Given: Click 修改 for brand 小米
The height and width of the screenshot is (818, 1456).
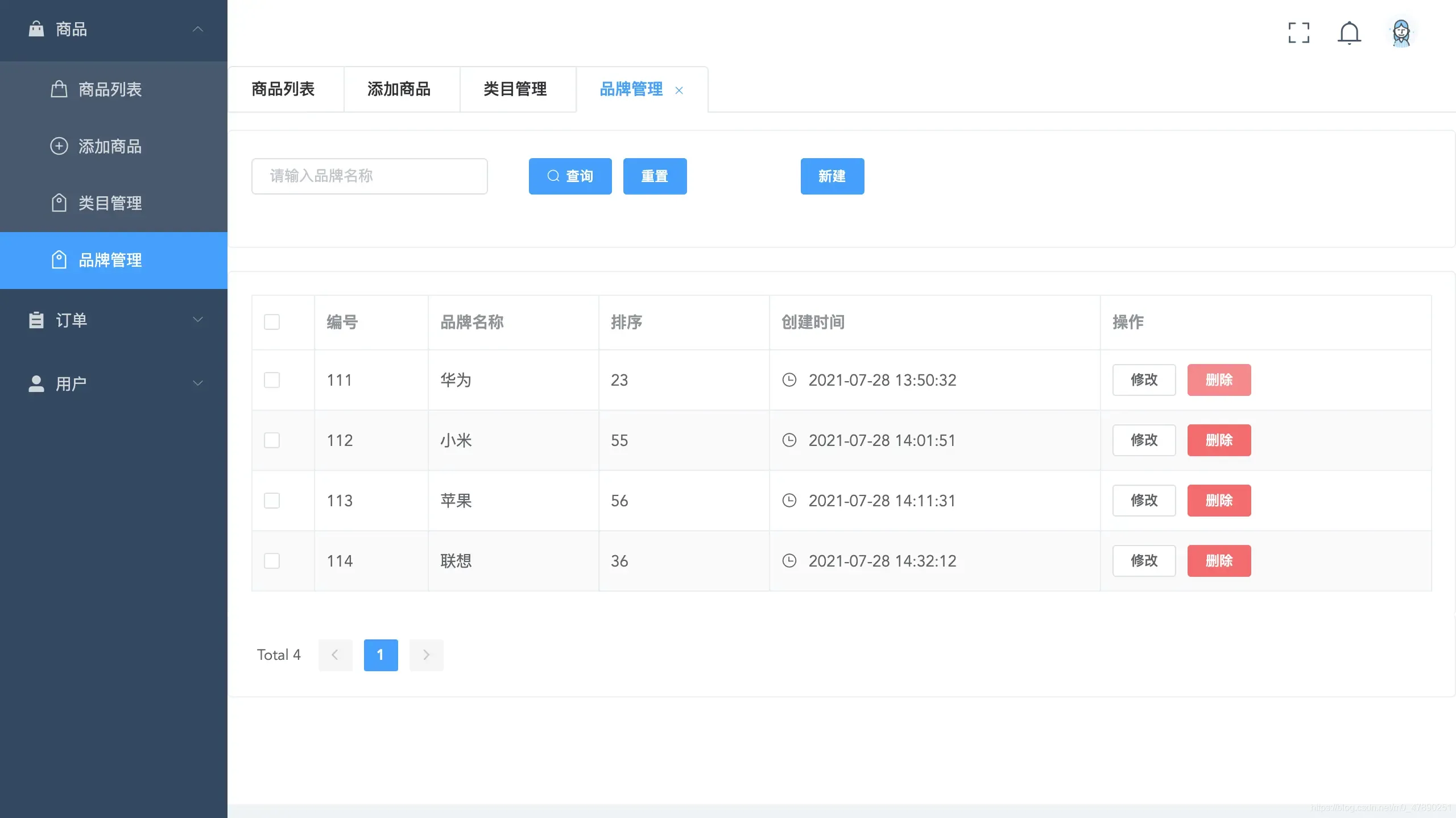Looking at the screenshot, I should pos(1144,440).
